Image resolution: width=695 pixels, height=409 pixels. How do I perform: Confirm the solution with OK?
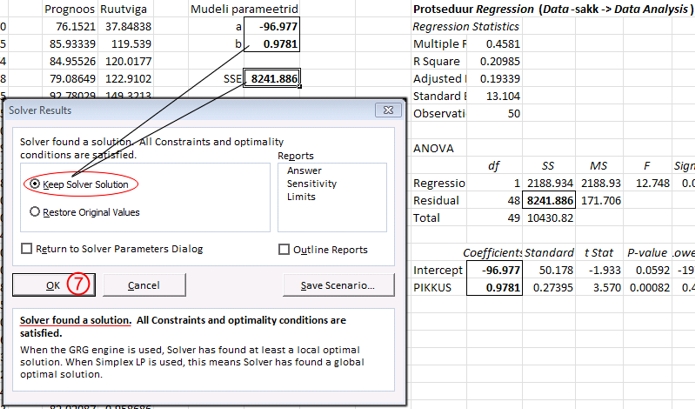54,285
